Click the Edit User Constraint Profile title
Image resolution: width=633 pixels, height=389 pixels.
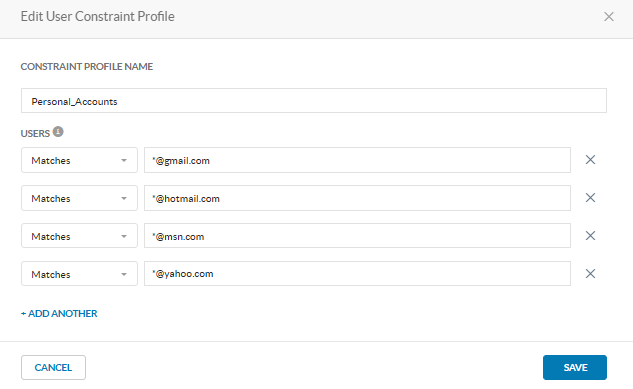(x=98, y=17)
